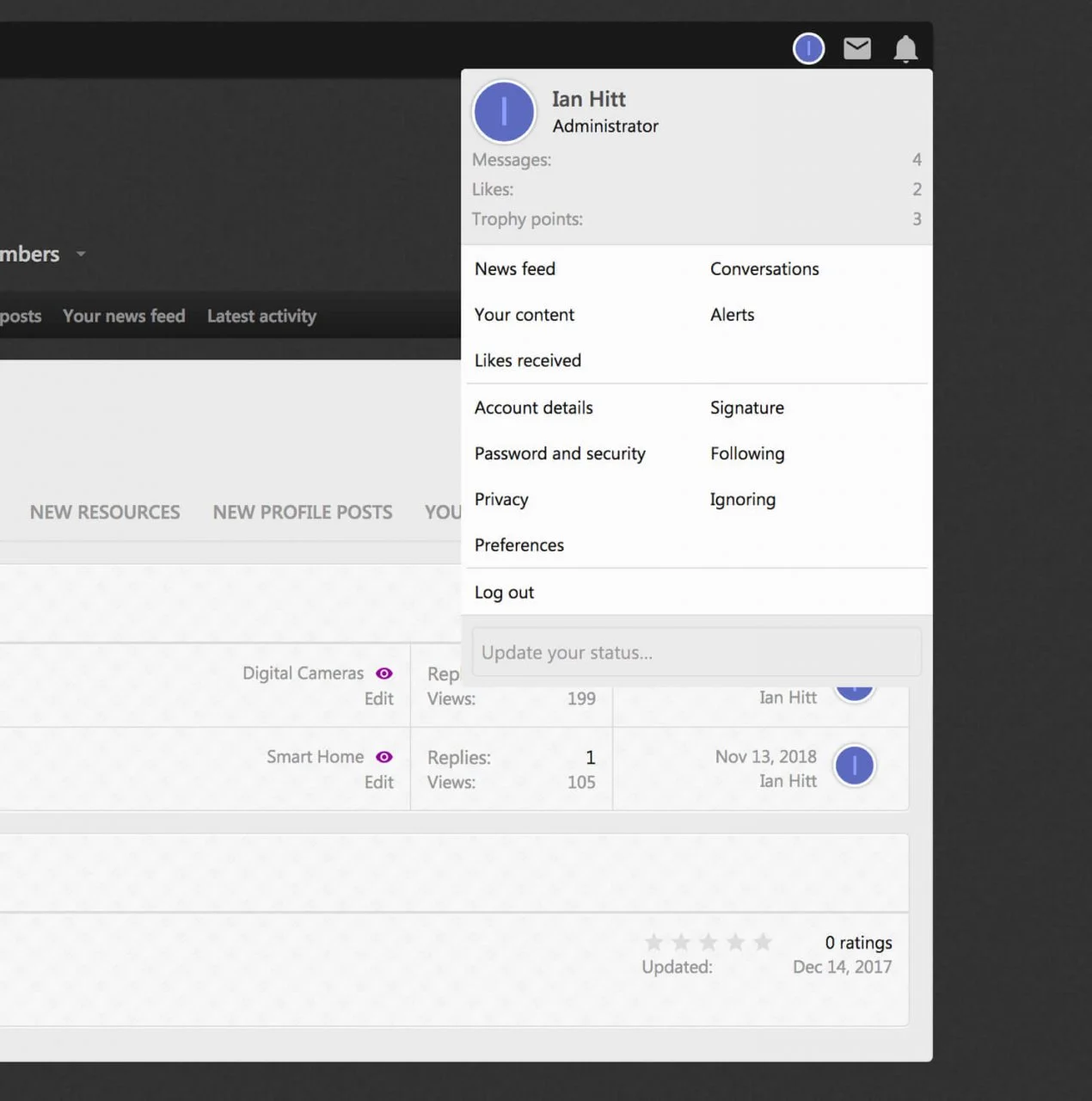Image resolution: width=1092 pixels, height=1101 pixels.
Task: Open News feed from the account menu
Action: tap(515, 269)
